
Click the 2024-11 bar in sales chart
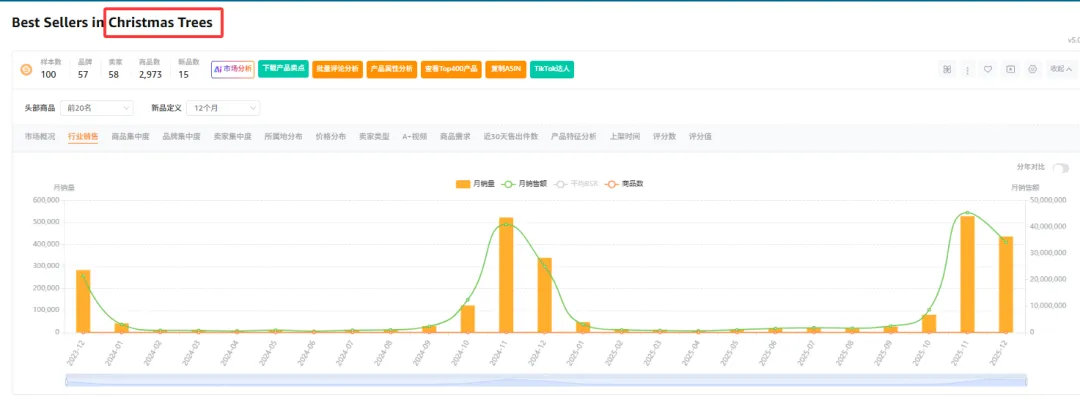coord(506,274)
